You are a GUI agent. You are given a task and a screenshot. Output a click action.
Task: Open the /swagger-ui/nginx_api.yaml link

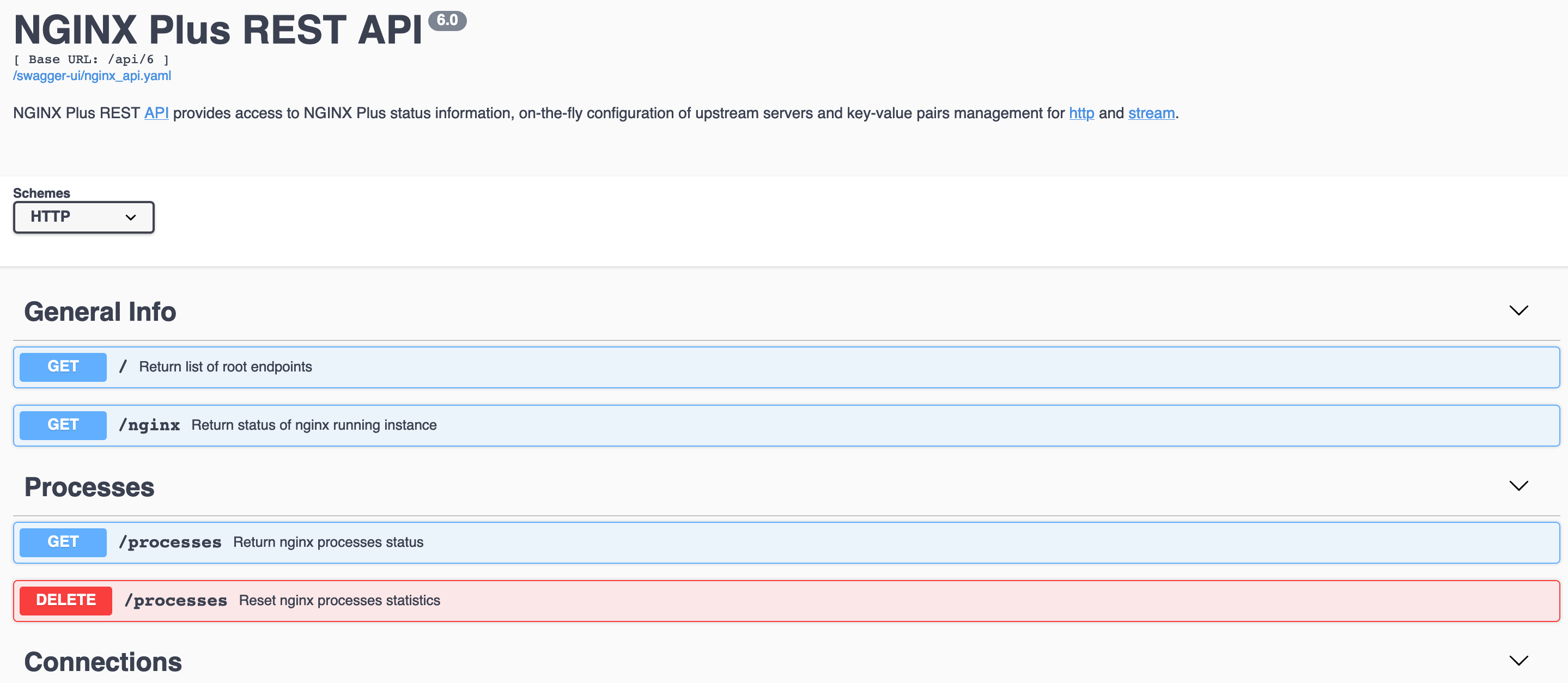point(92,76)
